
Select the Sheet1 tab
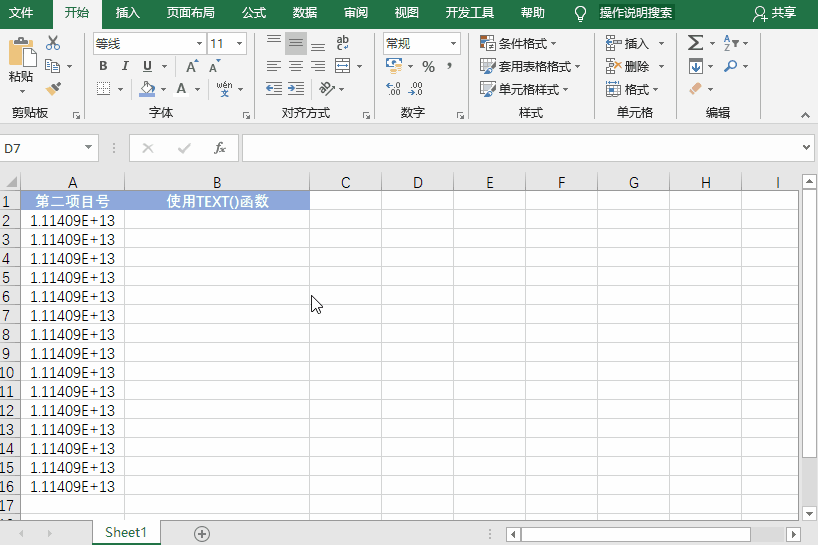point(126,532)
